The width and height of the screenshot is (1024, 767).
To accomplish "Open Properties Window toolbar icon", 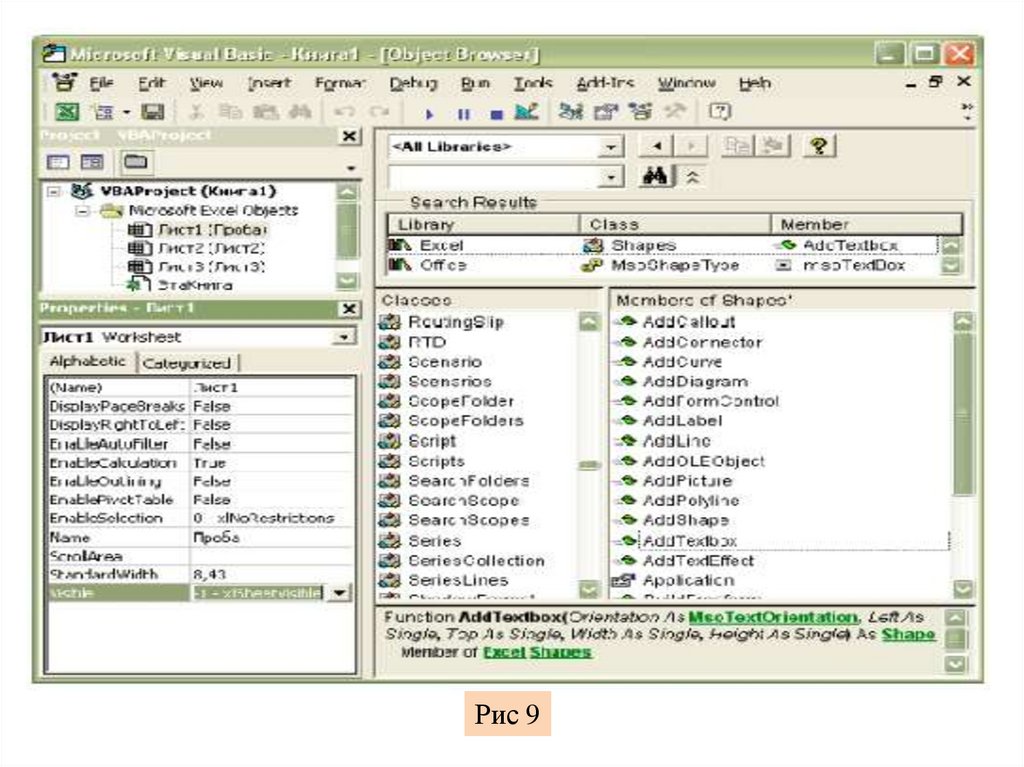I will pyautogui.click(x=605, y=112).
